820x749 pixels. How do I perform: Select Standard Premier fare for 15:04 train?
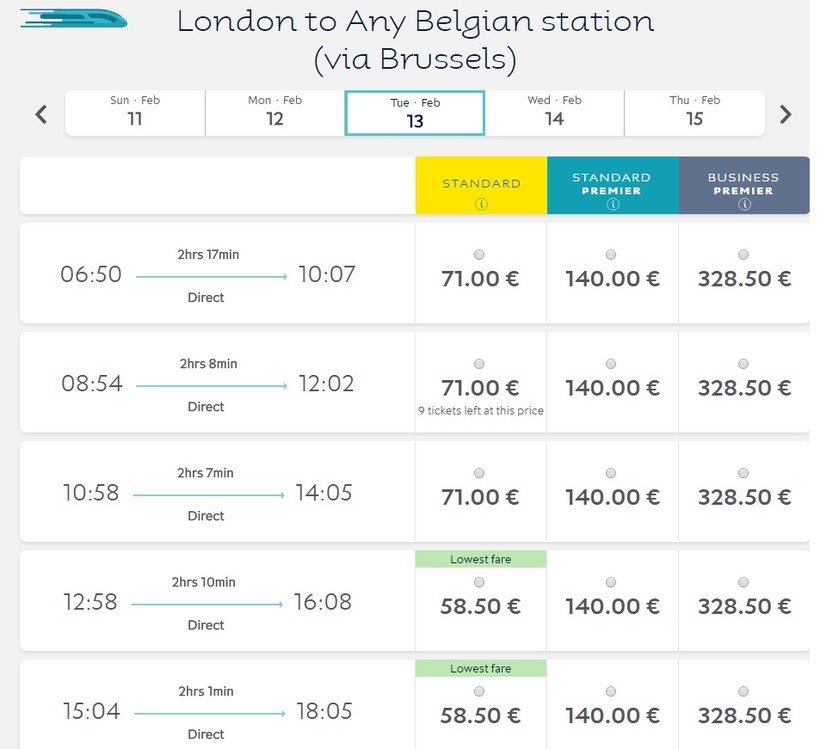pyautogui.click(x=611, y=691)
